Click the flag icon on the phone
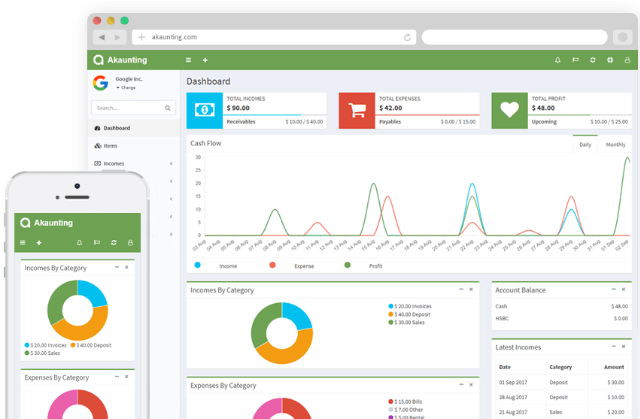 tap(97, 243)
